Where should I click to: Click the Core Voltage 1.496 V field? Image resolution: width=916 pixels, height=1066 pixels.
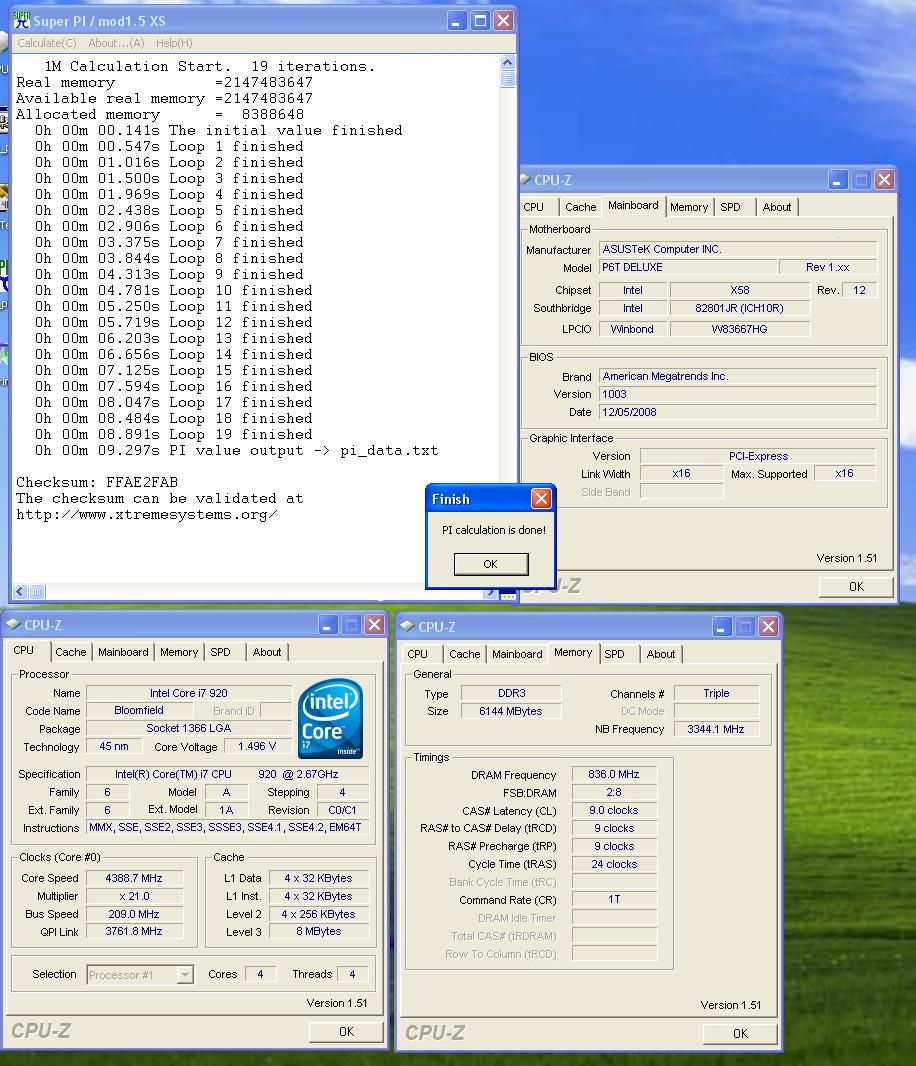point(257,746)
